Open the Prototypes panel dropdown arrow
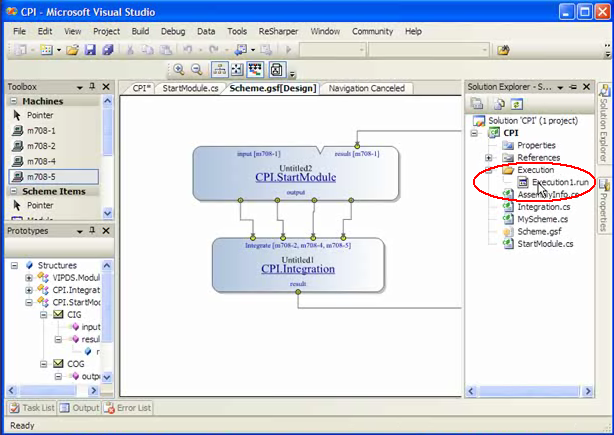 pos(79,231)
